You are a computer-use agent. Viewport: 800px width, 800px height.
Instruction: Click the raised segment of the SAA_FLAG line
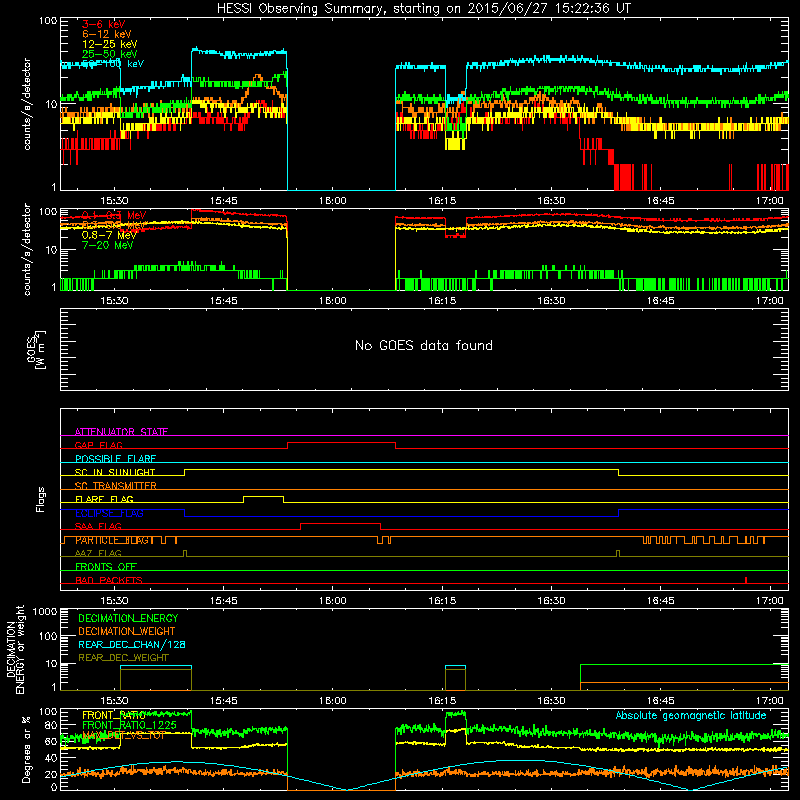[x=340, y=523]
